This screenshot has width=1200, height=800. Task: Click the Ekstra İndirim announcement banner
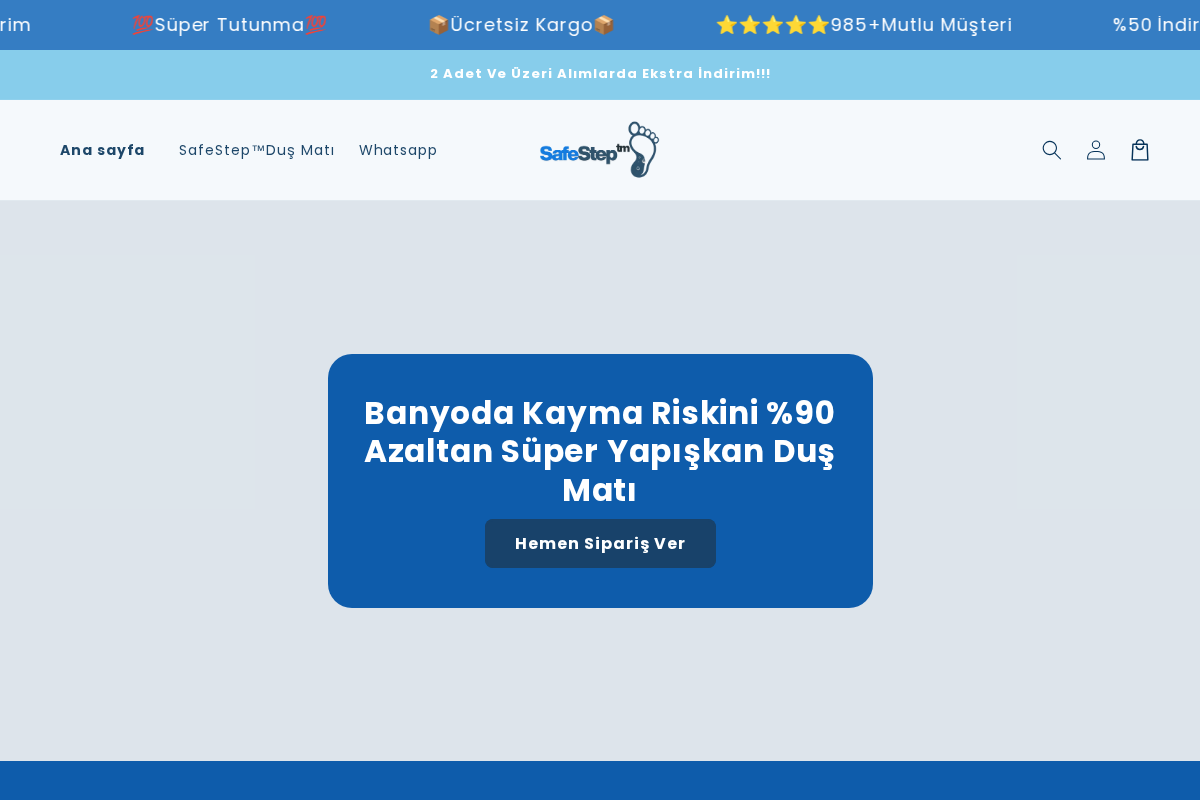[600, 73]
